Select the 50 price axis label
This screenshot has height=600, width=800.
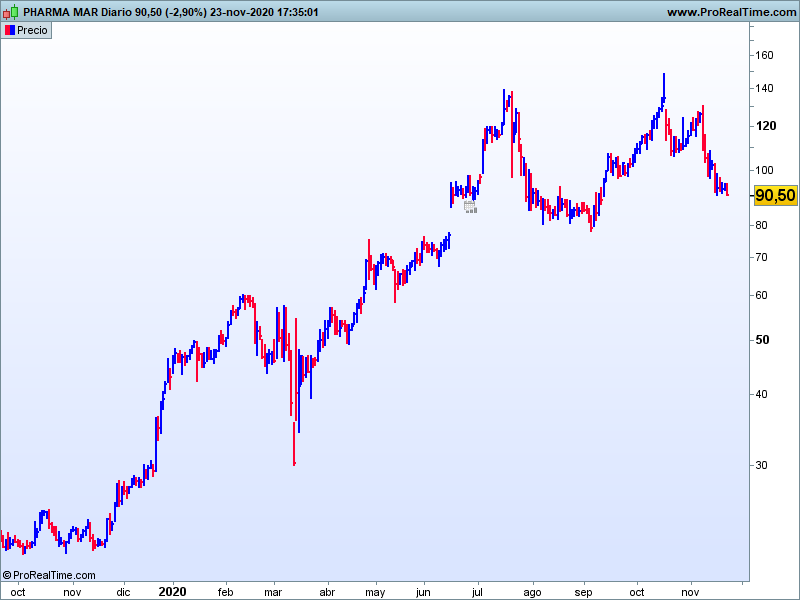(761, 340)
